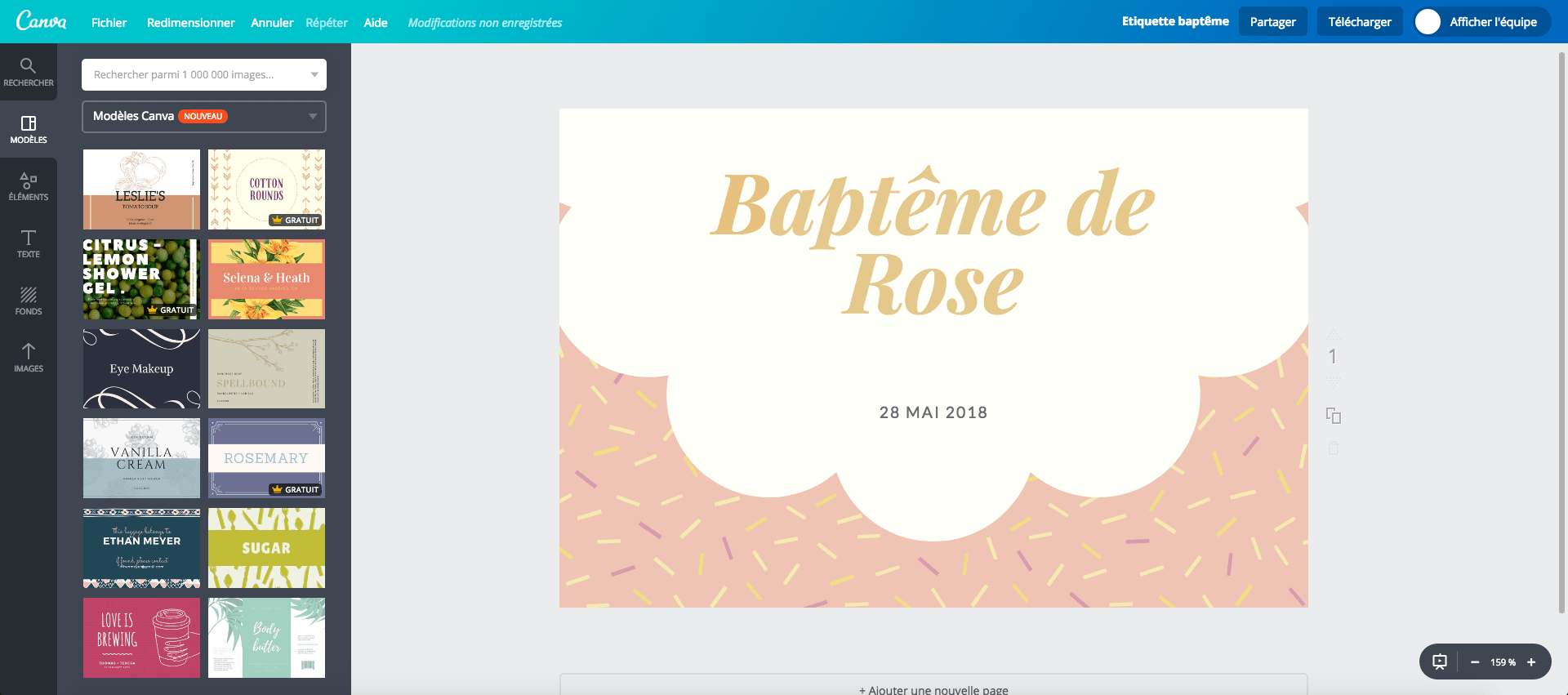Open the Redimensionner menu
This screenshot has width=1568, height=695.
click(190, 23)
